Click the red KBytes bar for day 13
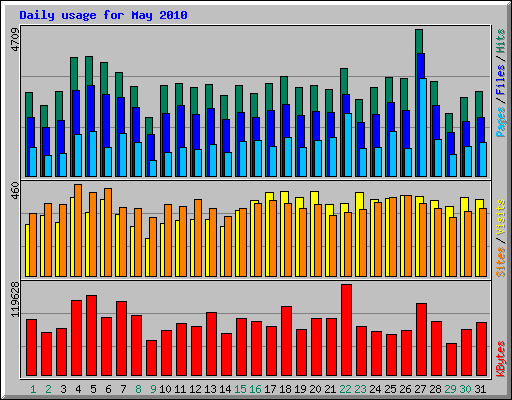Viewport: 512px width, 400px height. pos(211,344)
